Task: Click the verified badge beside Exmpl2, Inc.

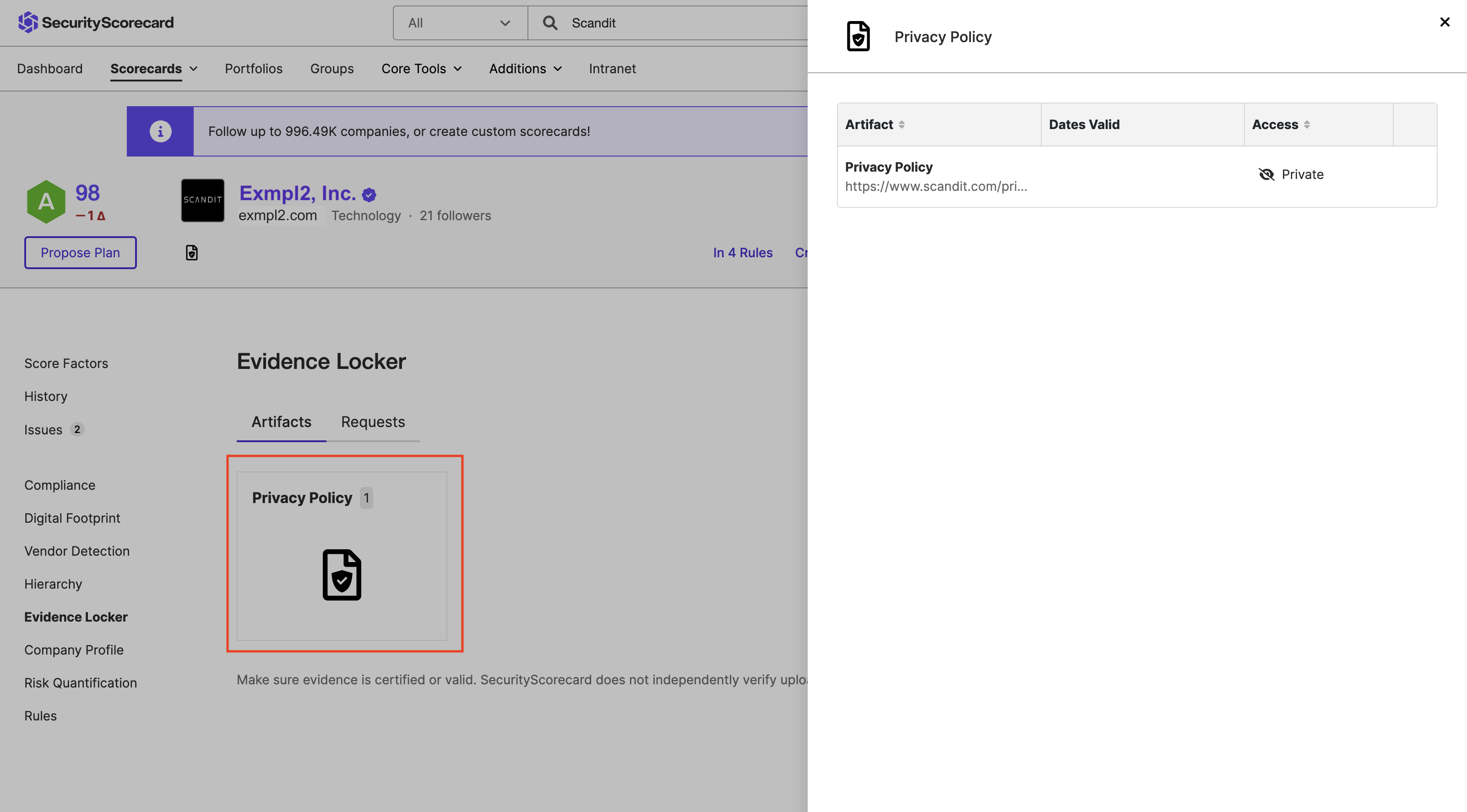Action: [x=369, y=195]
